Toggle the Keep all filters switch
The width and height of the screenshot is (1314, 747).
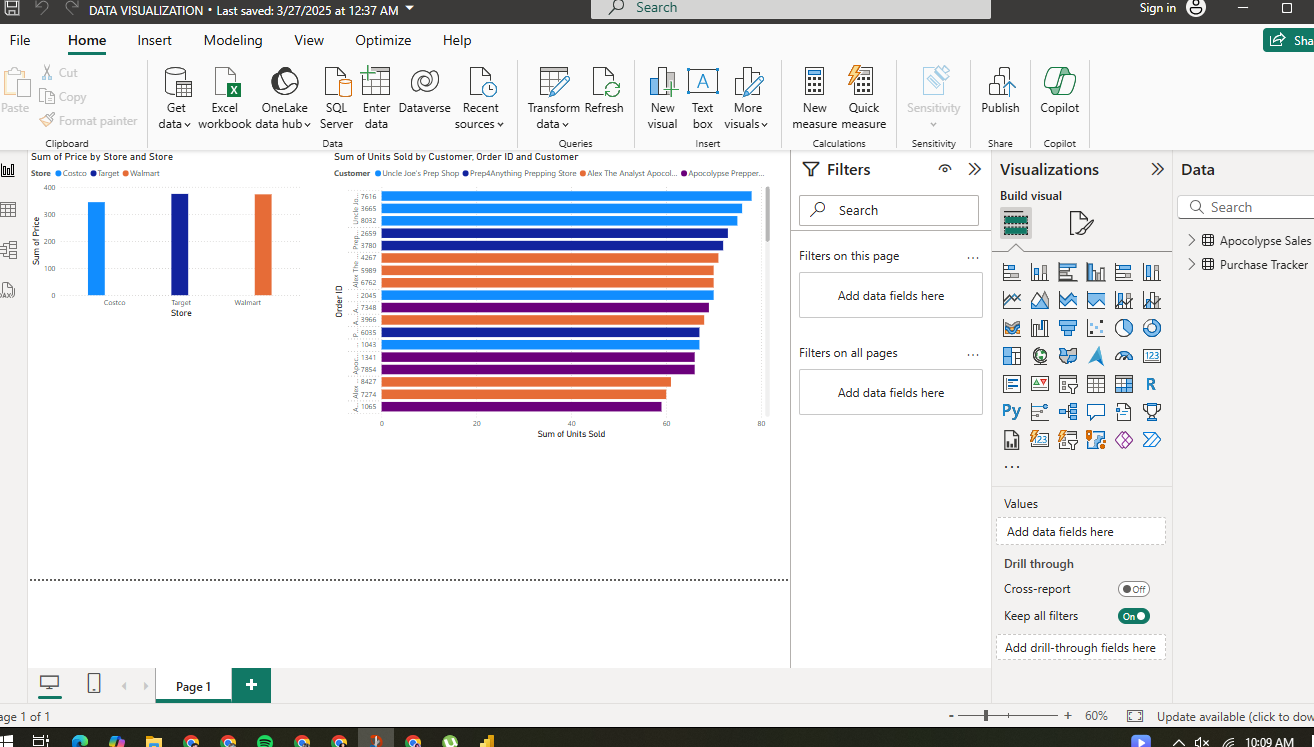1134,616
